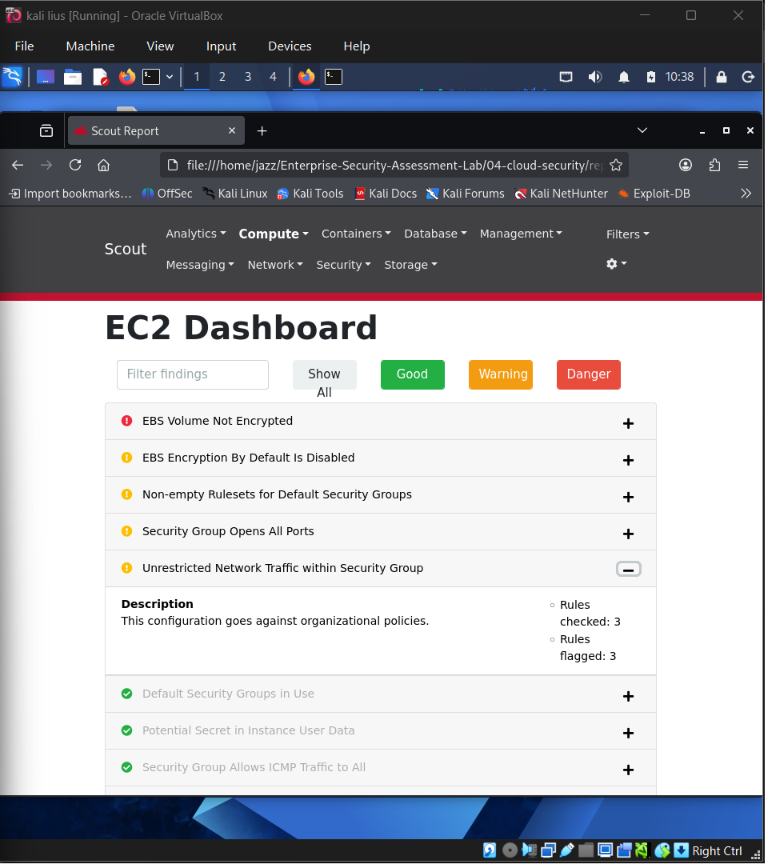Open the VirtualBox View menu
The image size is (765, 864).
coord(160,46)
